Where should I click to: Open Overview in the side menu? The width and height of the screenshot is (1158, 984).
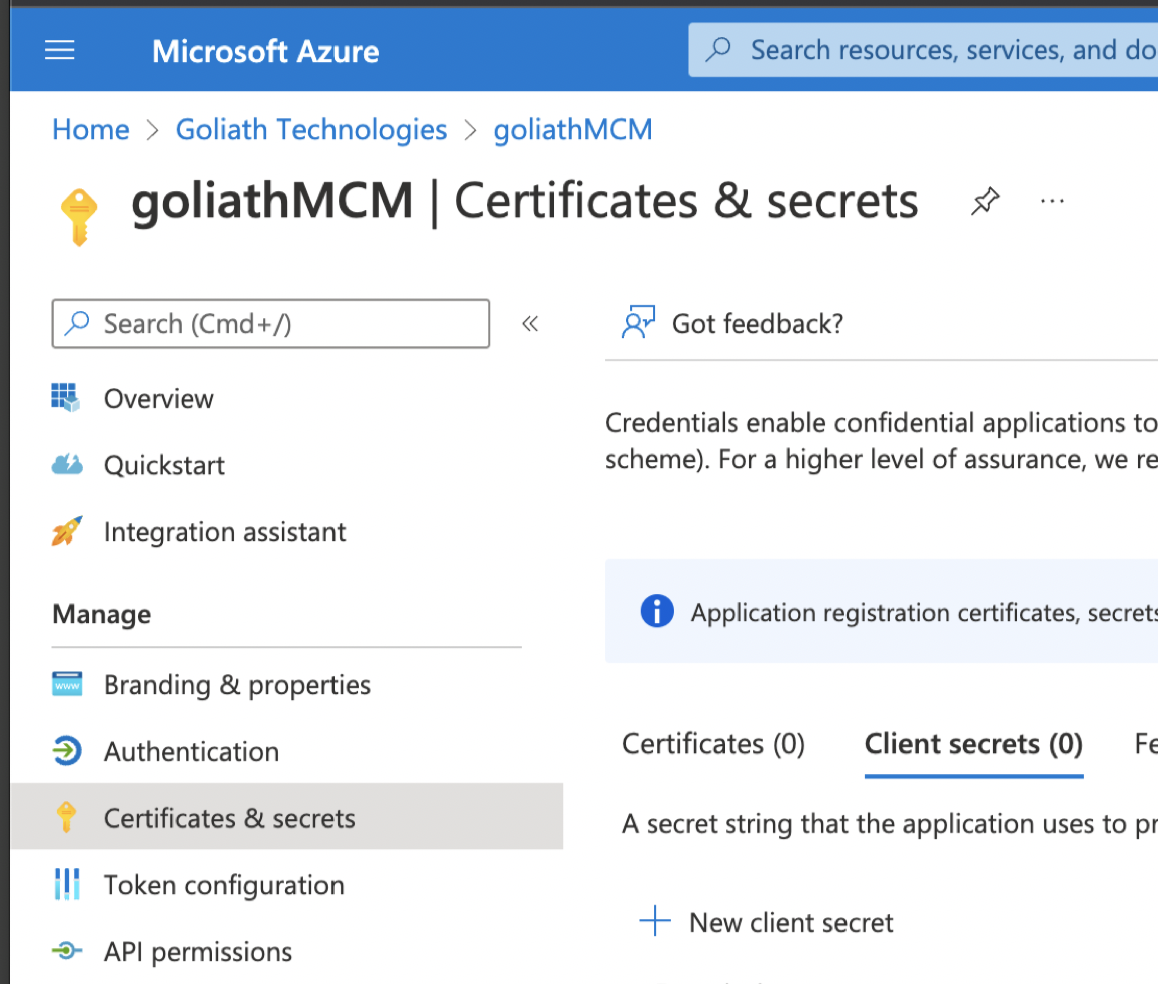coord(158,399)
